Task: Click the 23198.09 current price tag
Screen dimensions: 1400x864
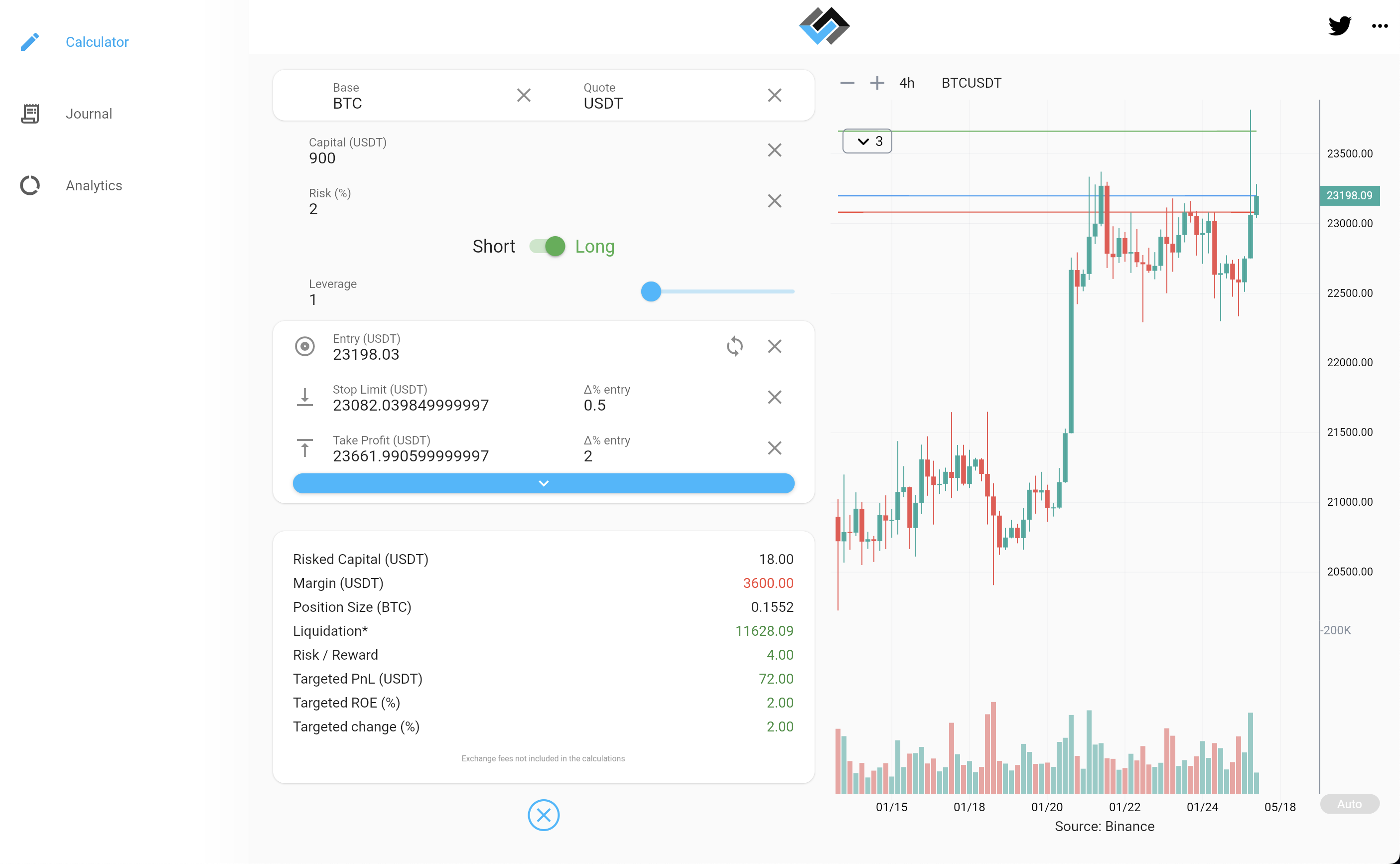Action: click(x=1349, y=195)
